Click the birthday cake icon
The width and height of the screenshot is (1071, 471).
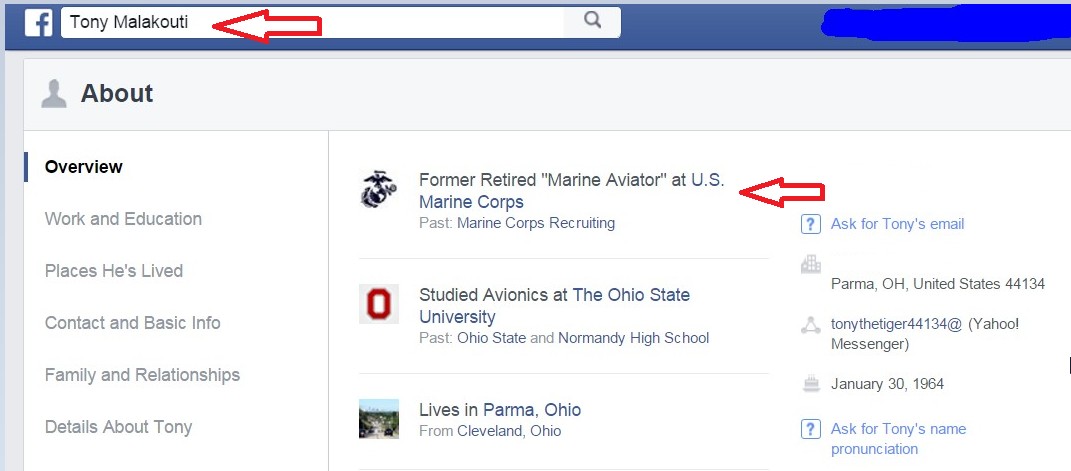(x=811, y=383)
